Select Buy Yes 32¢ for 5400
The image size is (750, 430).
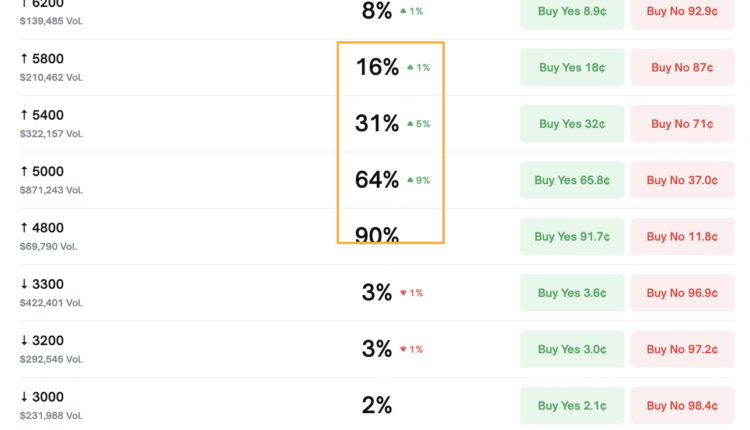572,124
